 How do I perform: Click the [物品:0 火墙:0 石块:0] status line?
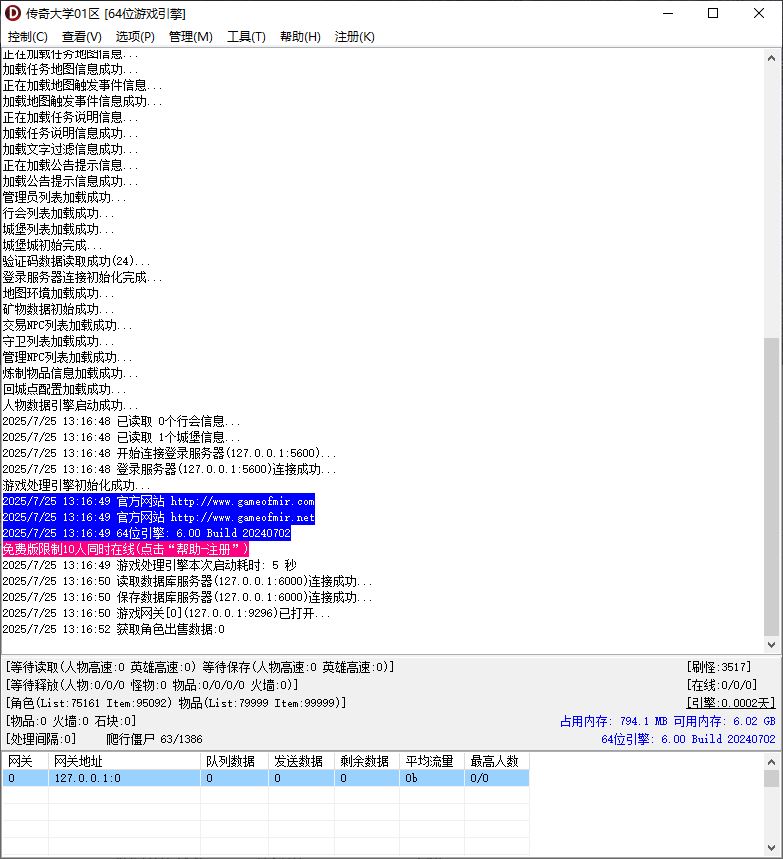click(x=71, y=721)
